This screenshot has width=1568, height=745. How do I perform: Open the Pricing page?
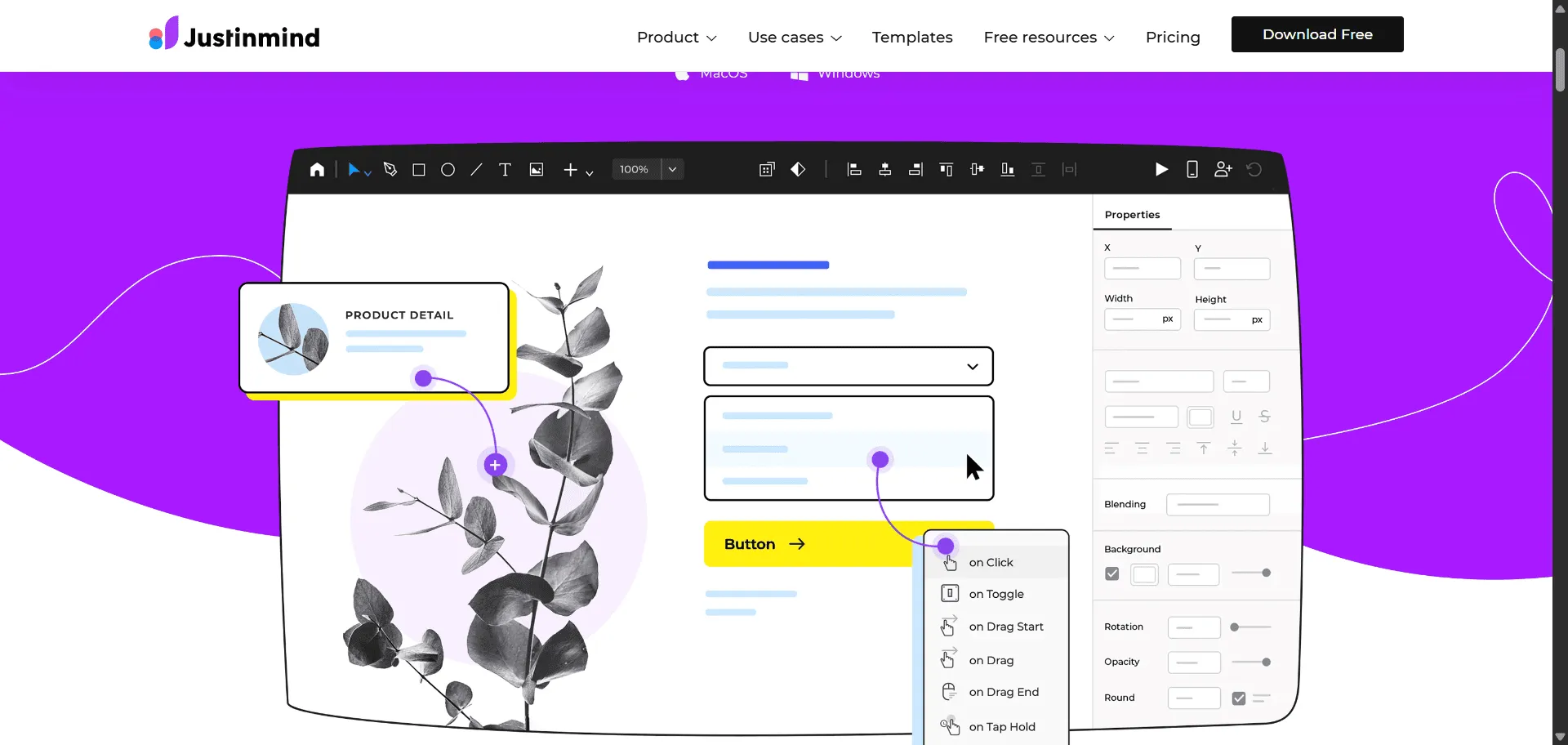[1173, 38]
